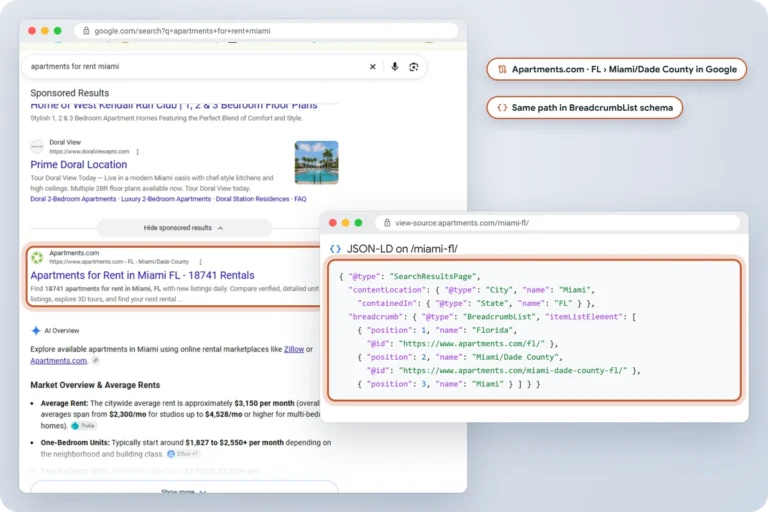Expand the AI Overview with Show more
Screen dimensions: 768x512
point(184,490)
